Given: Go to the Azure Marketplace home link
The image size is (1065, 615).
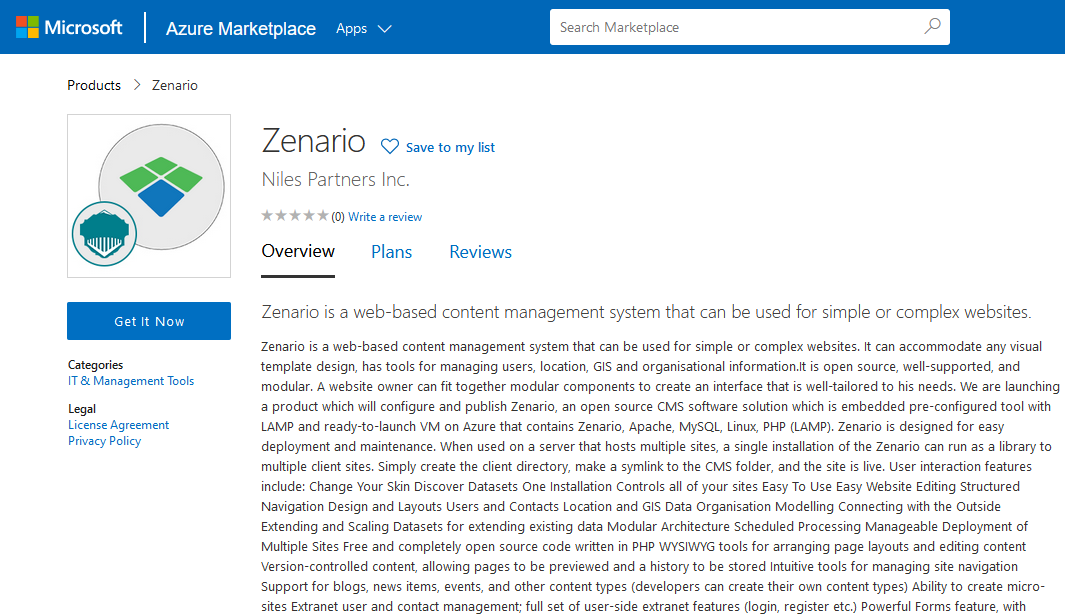Looking at the screenshot, I should pyautogui.click(x=241, y=28).
